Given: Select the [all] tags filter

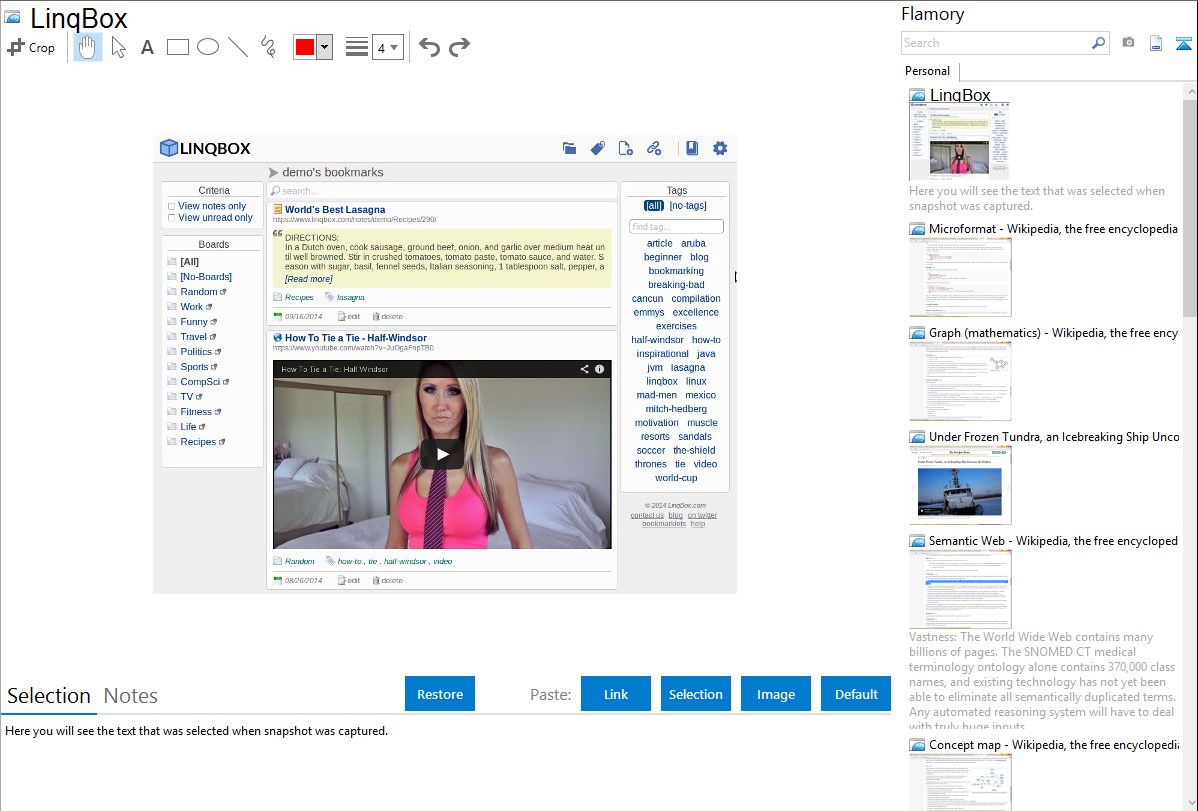Looking at the screenshot, I should pyautogui.click(x=653, y=206).
